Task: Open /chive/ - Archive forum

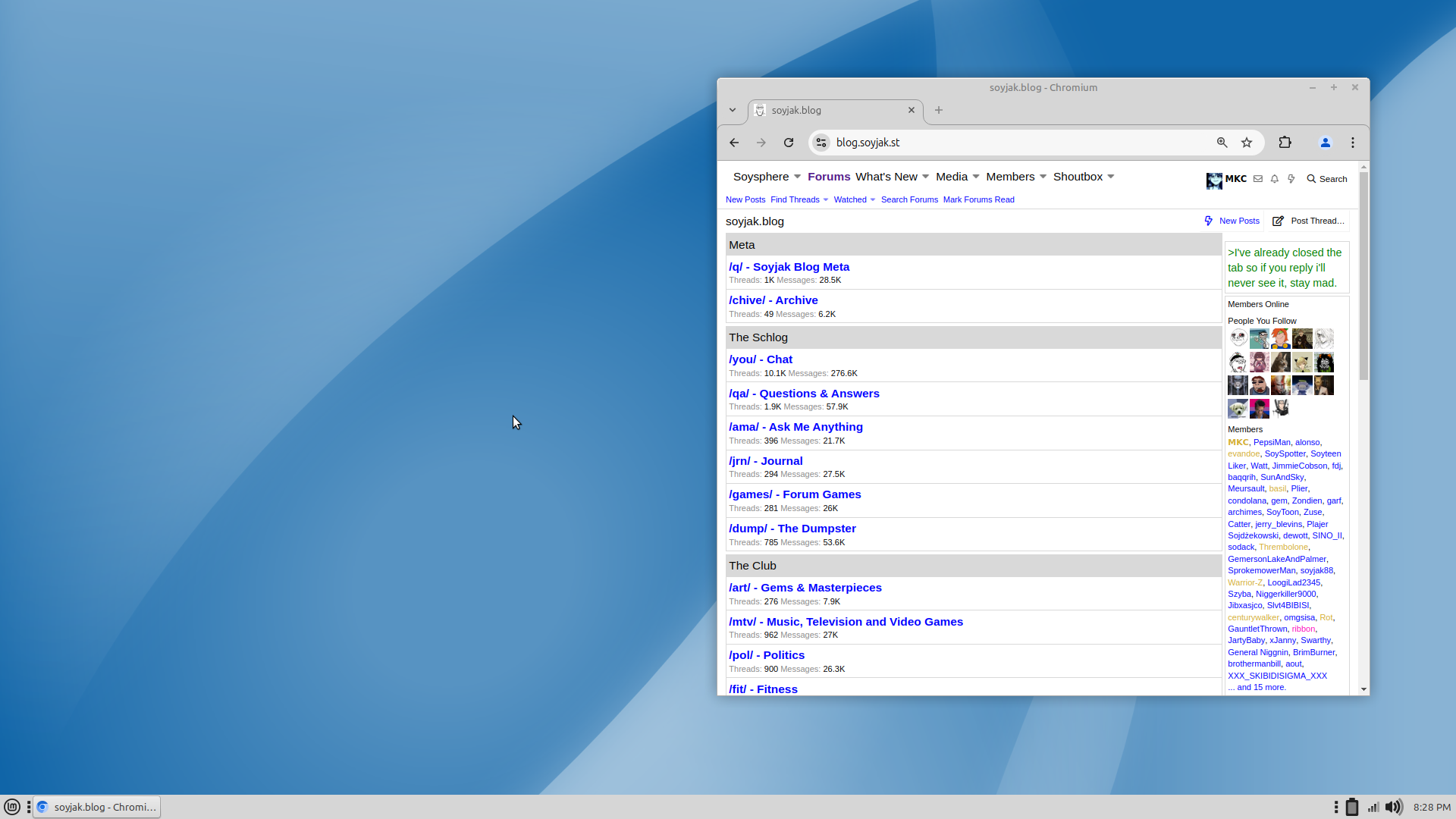Action: [x=773, y=300]
